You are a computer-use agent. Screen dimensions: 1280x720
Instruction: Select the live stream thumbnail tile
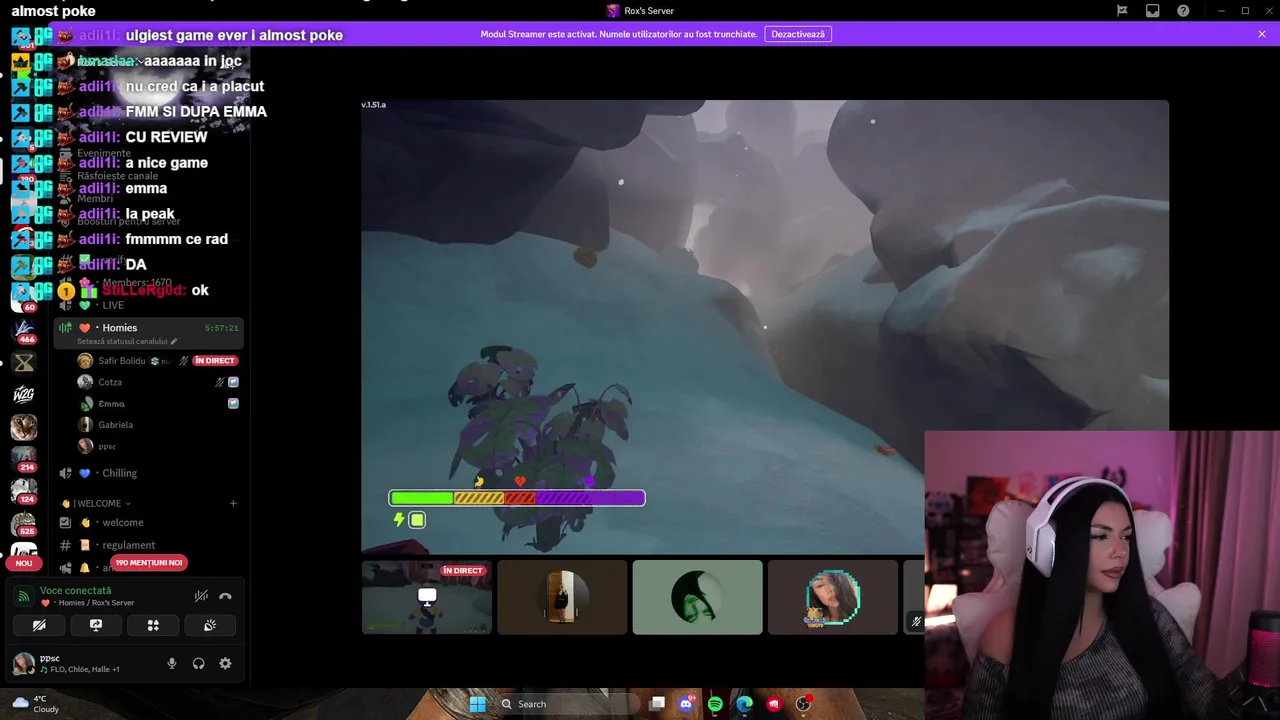click(427, 597)
